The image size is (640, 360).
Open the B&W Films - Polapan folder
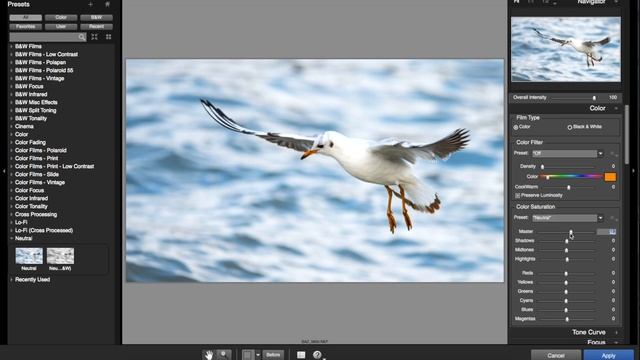coord(40,62)
